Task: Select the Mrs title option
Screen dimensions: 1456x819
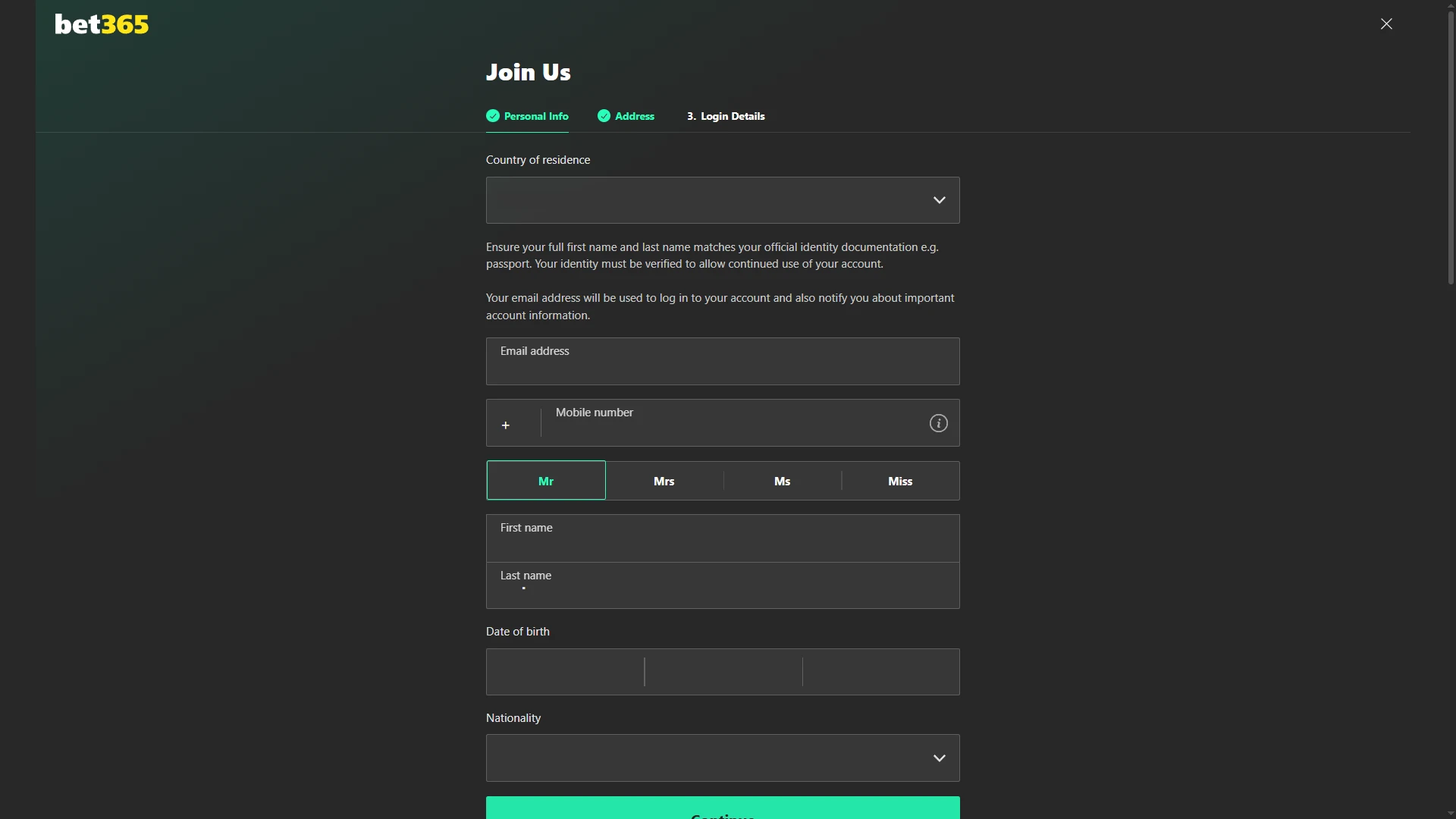Action: pyautogui.click(x=664, y=480)
